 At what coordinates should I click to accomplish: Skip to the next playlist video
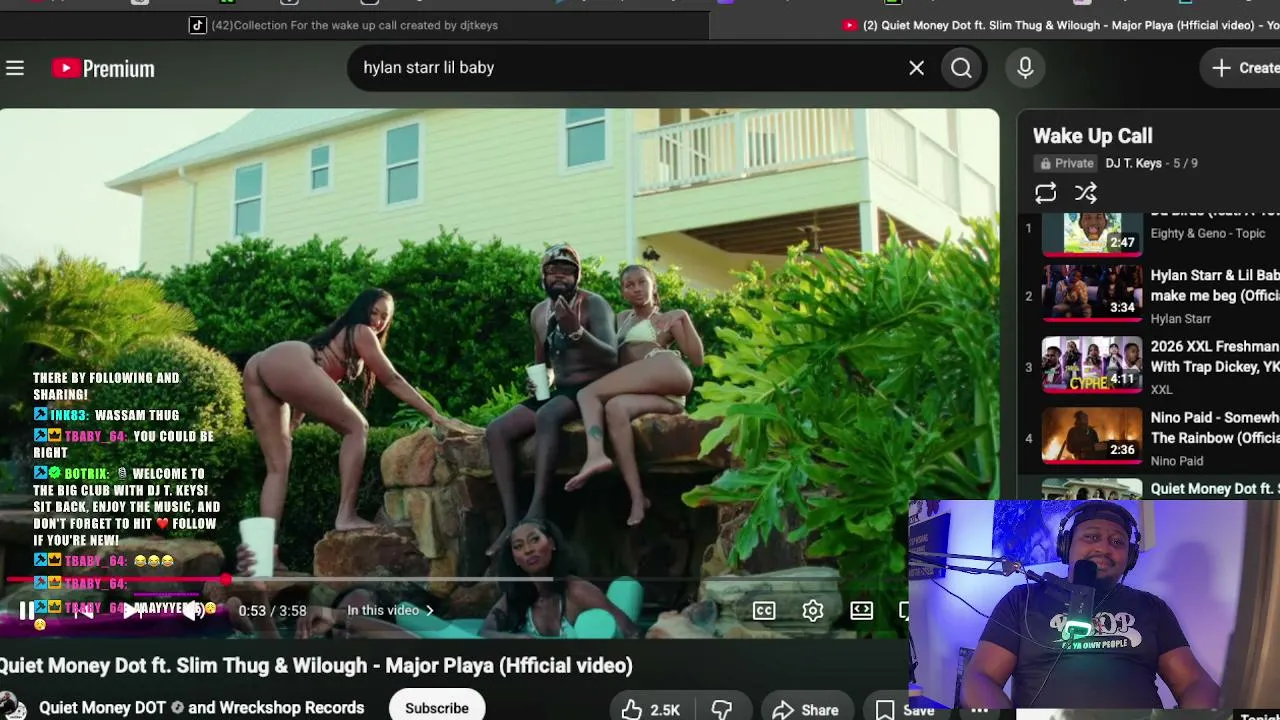134,611
